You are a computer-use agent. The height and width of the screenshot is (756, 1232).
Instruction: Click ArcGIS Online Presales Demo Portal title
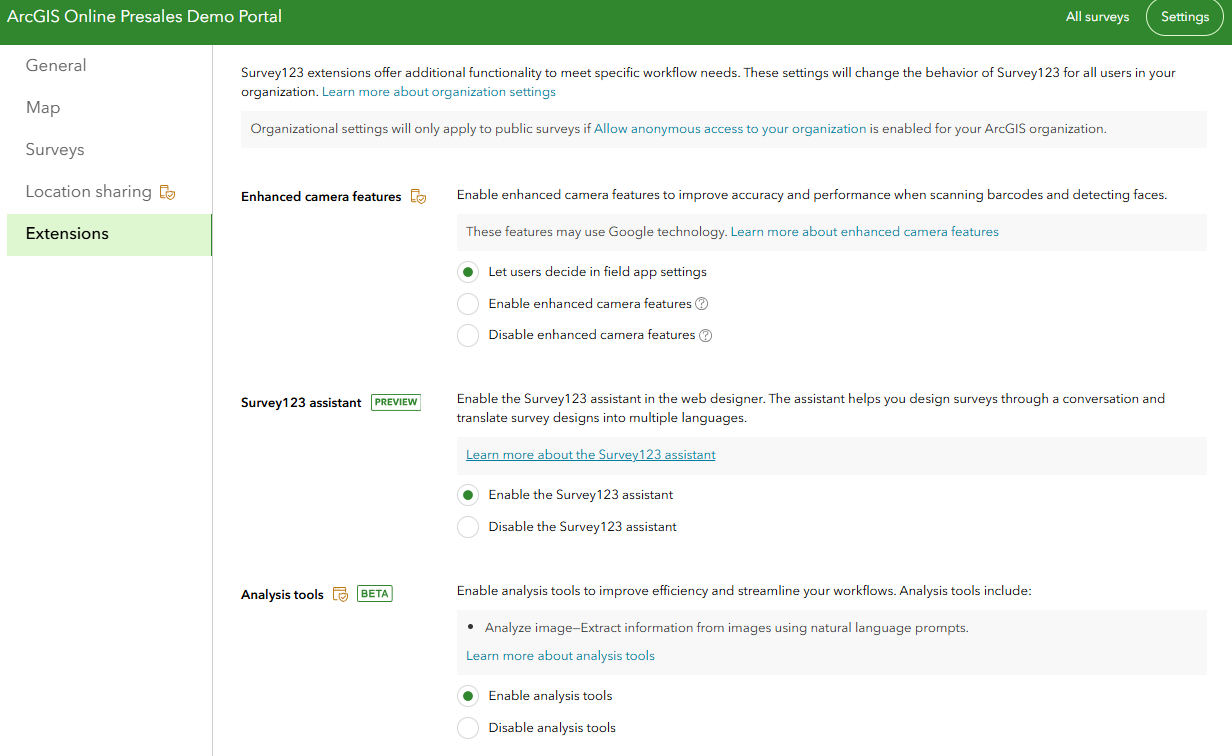point(144,16)
